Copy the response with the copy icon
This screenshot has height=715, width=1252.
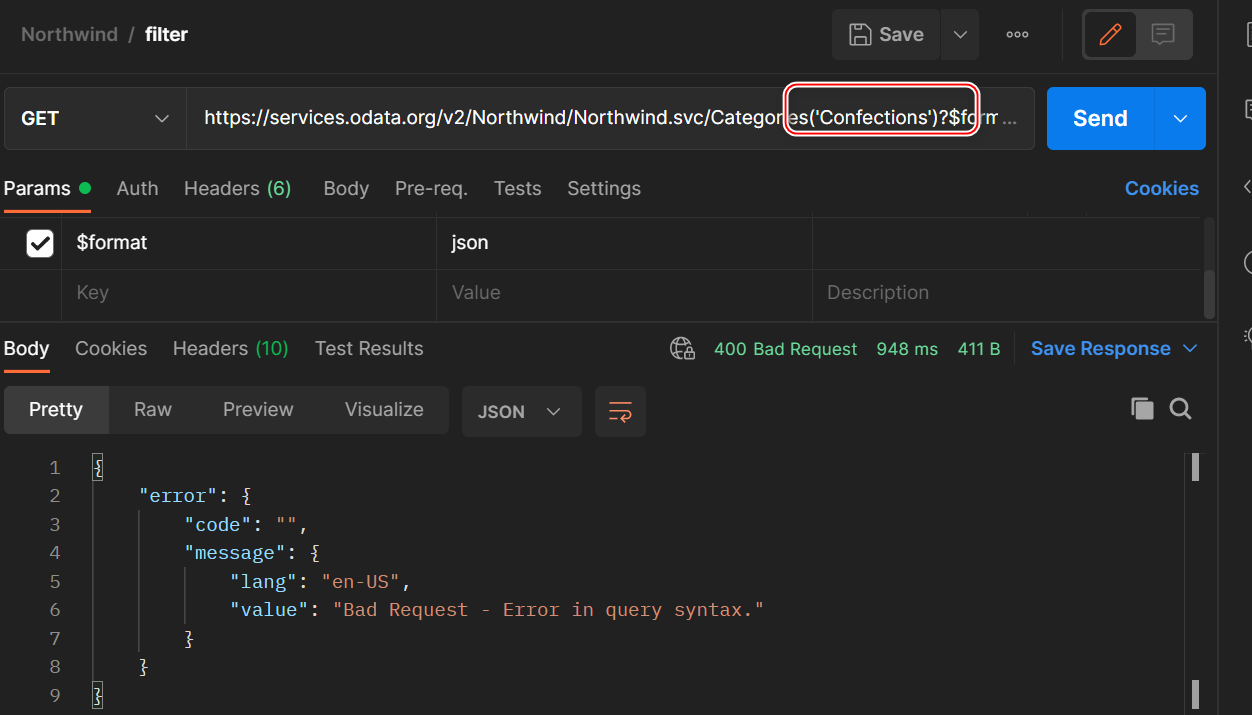pos(1142,408)
